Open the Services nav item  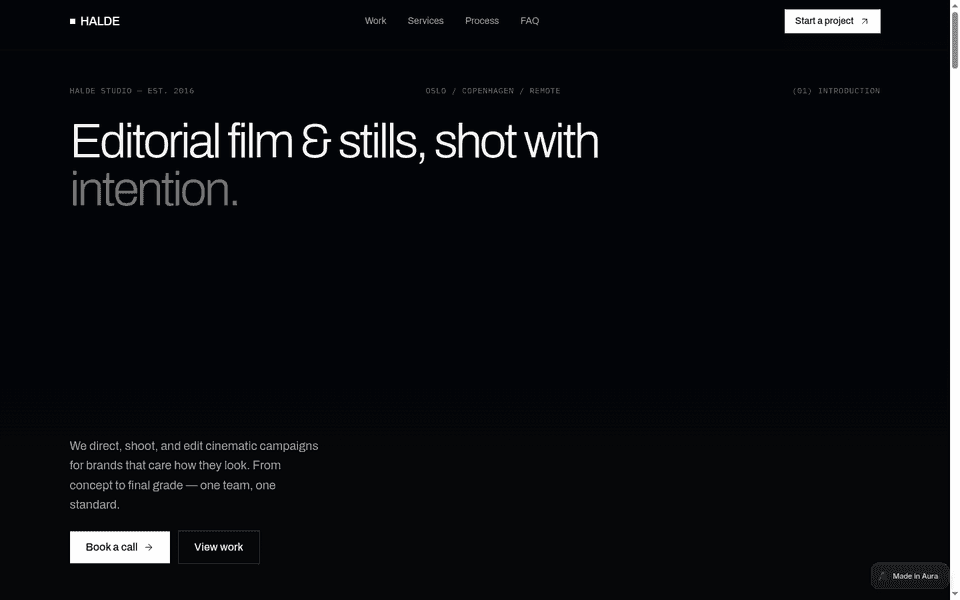pos(426,21)
